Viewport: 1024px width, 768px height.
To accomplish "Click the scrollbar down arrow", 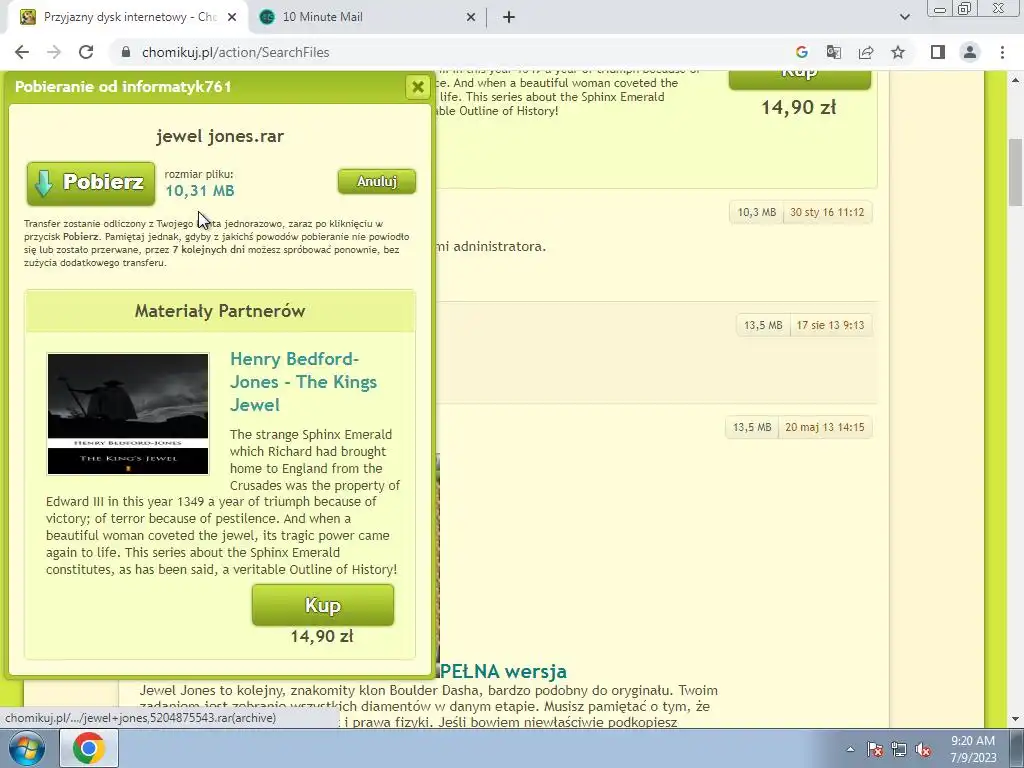I will [1015, 720].
